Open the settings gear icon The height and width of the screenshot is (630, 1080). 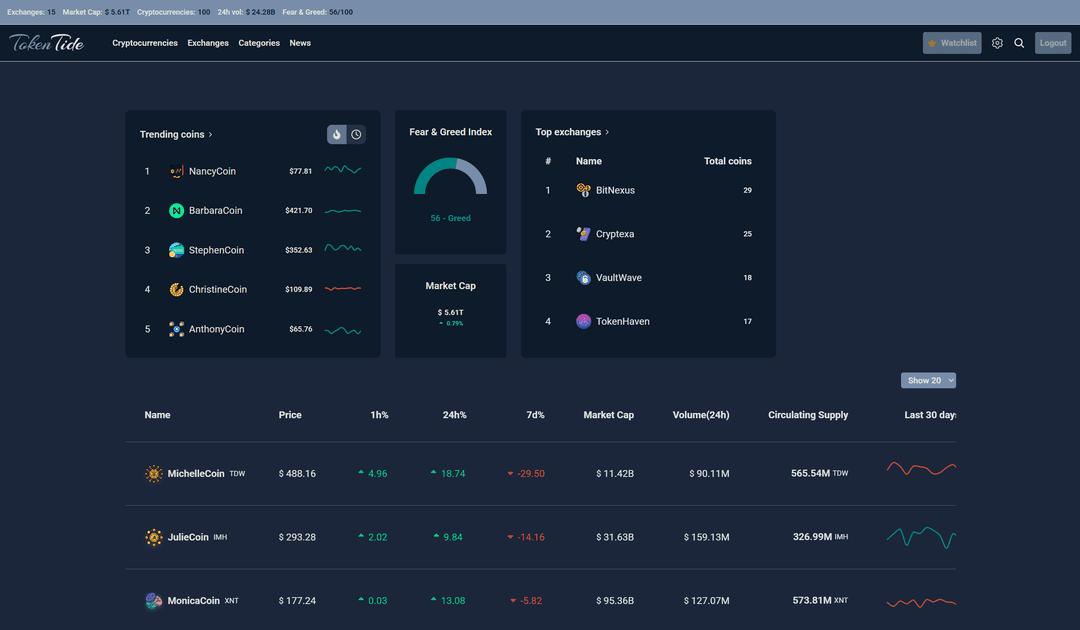click(x=997, y=43)
